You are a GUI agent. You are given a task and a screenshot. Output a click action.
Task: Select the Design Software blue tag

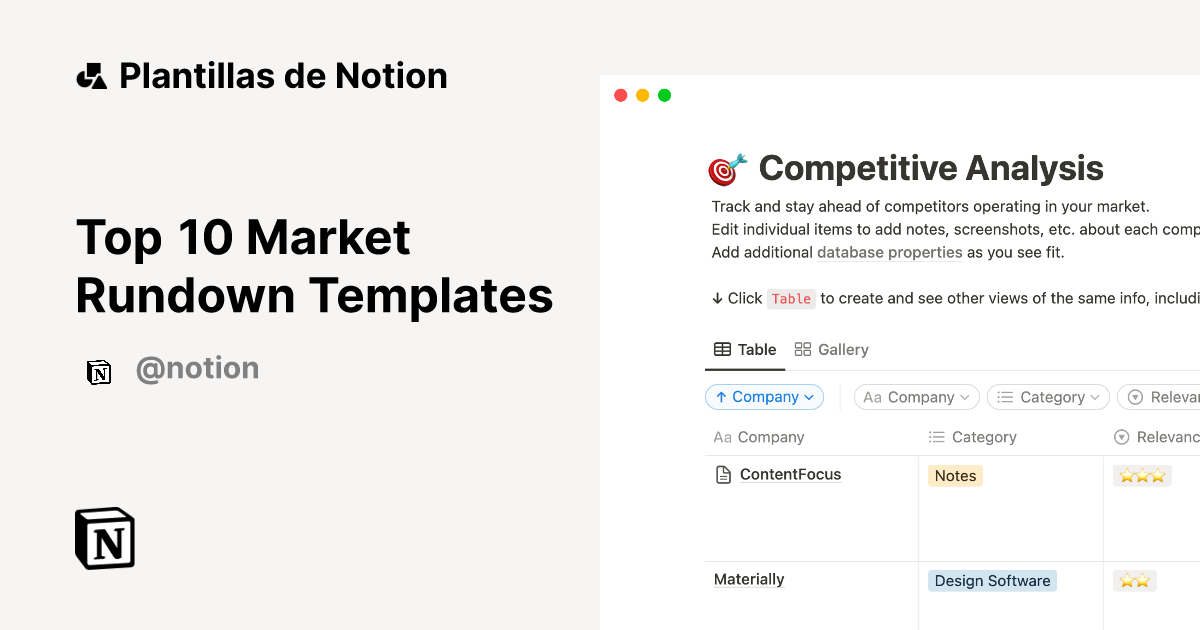[992, 580]
